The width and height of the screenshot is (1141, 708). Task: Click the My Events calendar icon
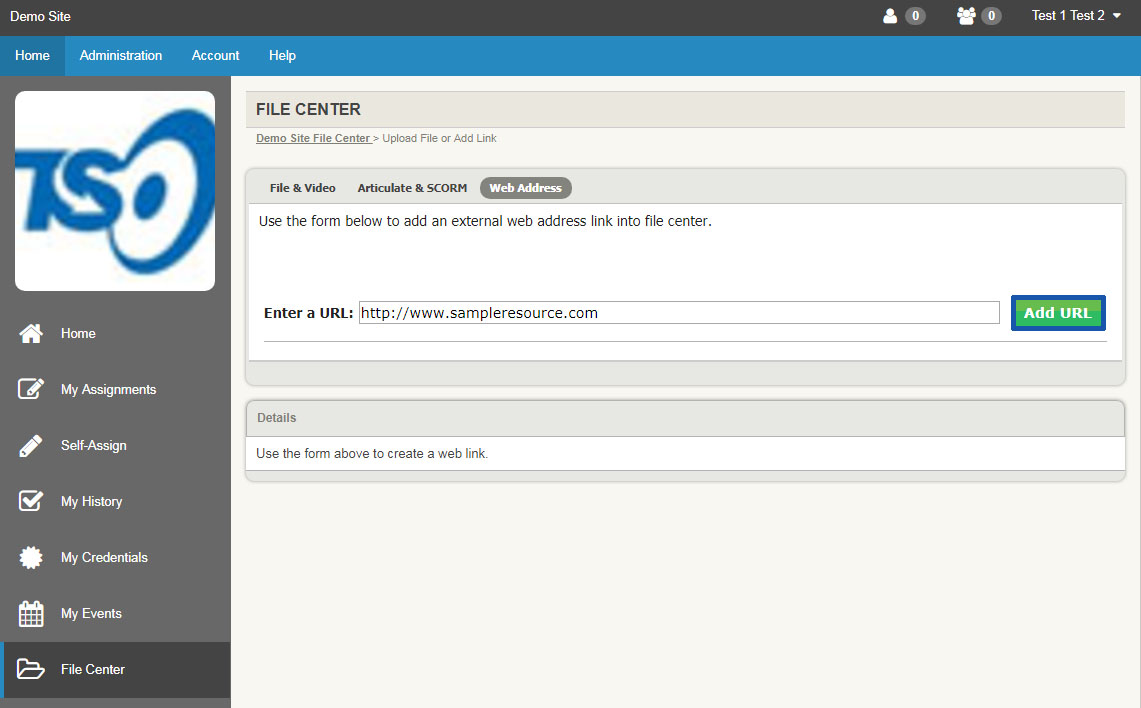[x=31, y=614]
